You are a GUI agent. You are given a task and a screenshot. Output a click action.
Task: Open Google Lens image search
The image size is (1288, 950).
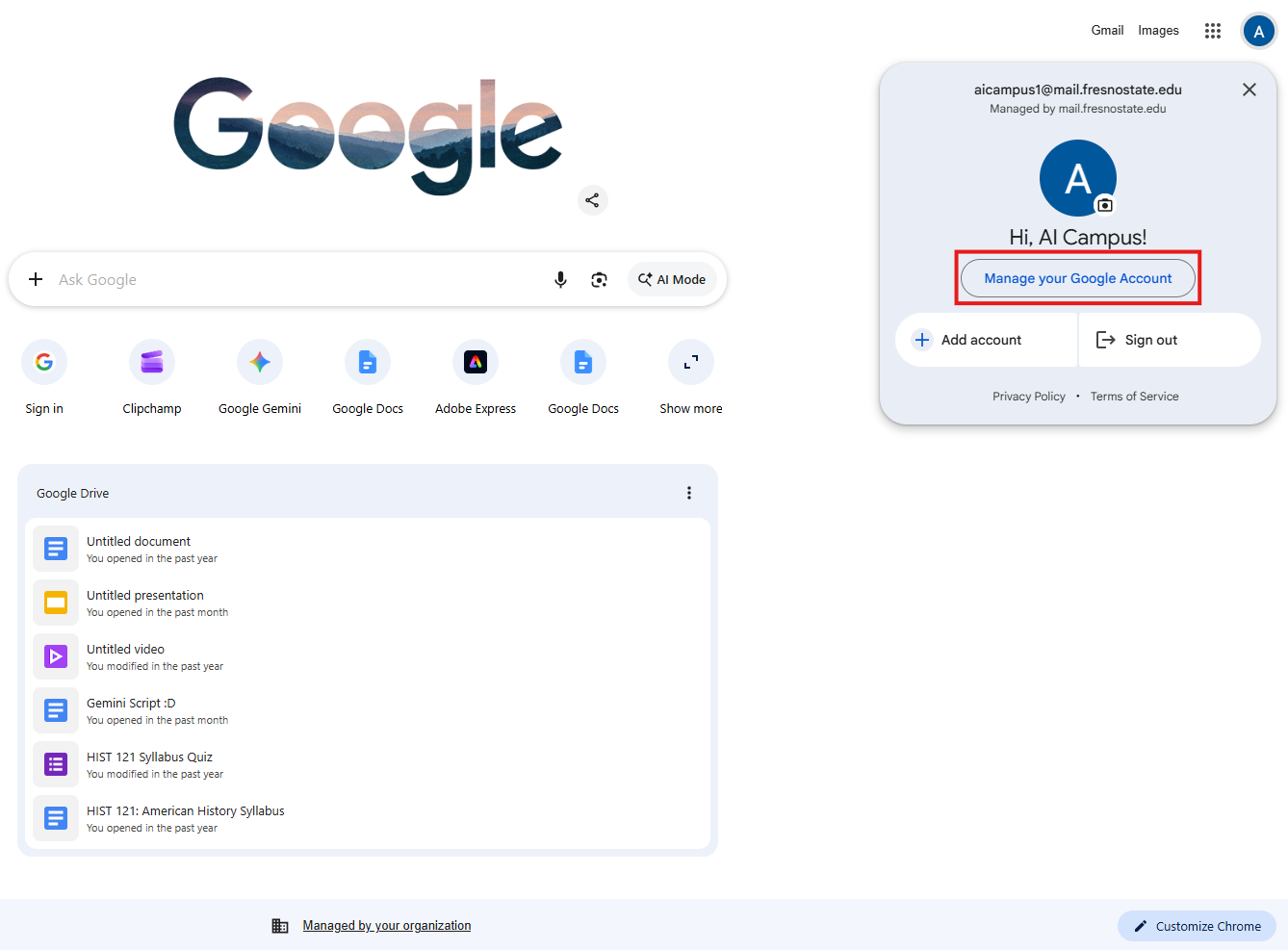pos(599,279)
